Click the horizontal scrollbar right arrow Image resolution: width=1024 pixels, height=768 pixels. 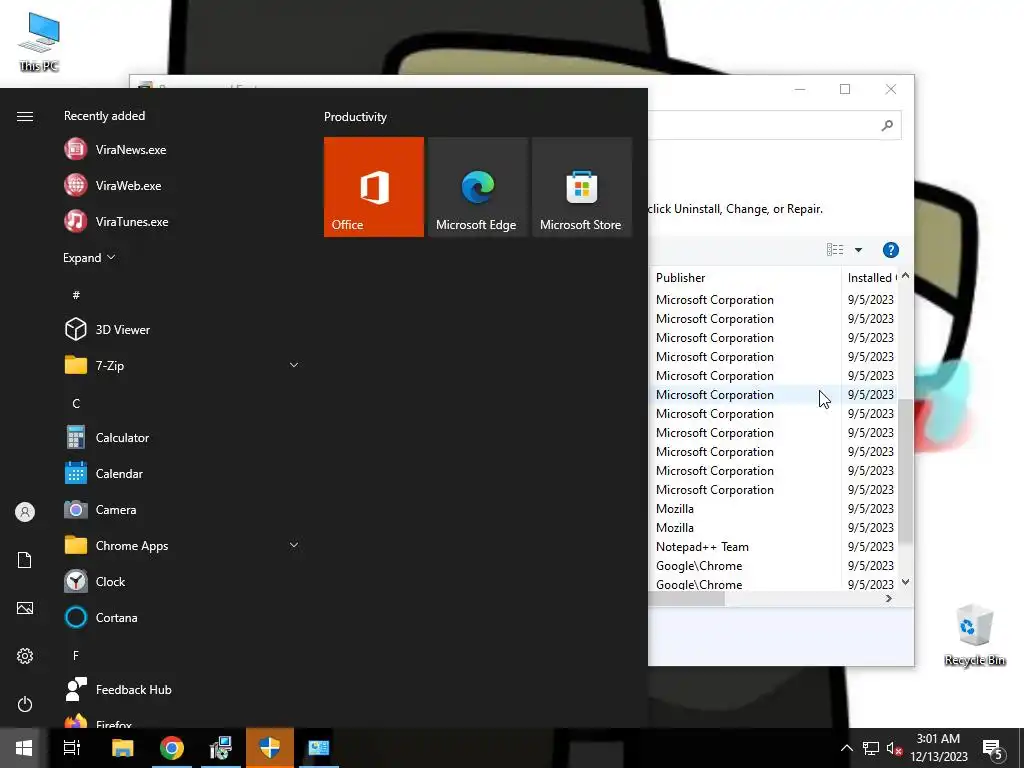pyautogui.click(x=889, y=599)
